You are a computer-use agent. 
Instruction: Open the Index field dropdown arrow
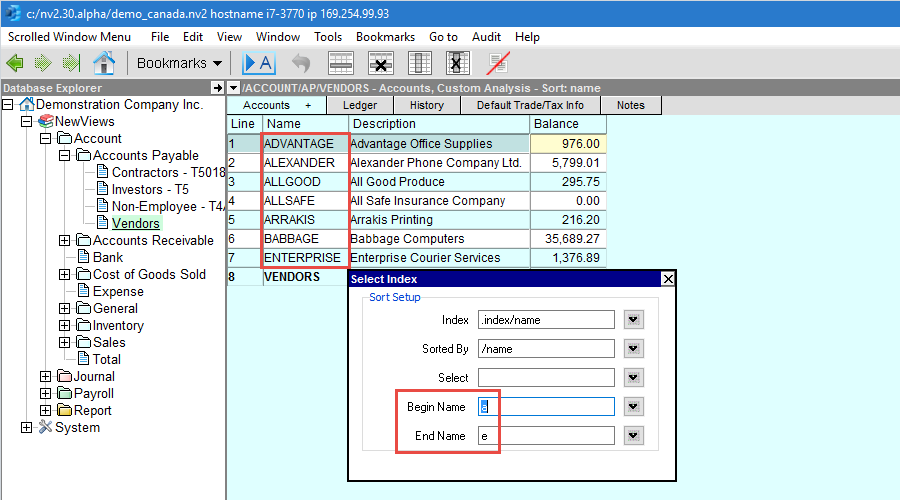point(633,320)
